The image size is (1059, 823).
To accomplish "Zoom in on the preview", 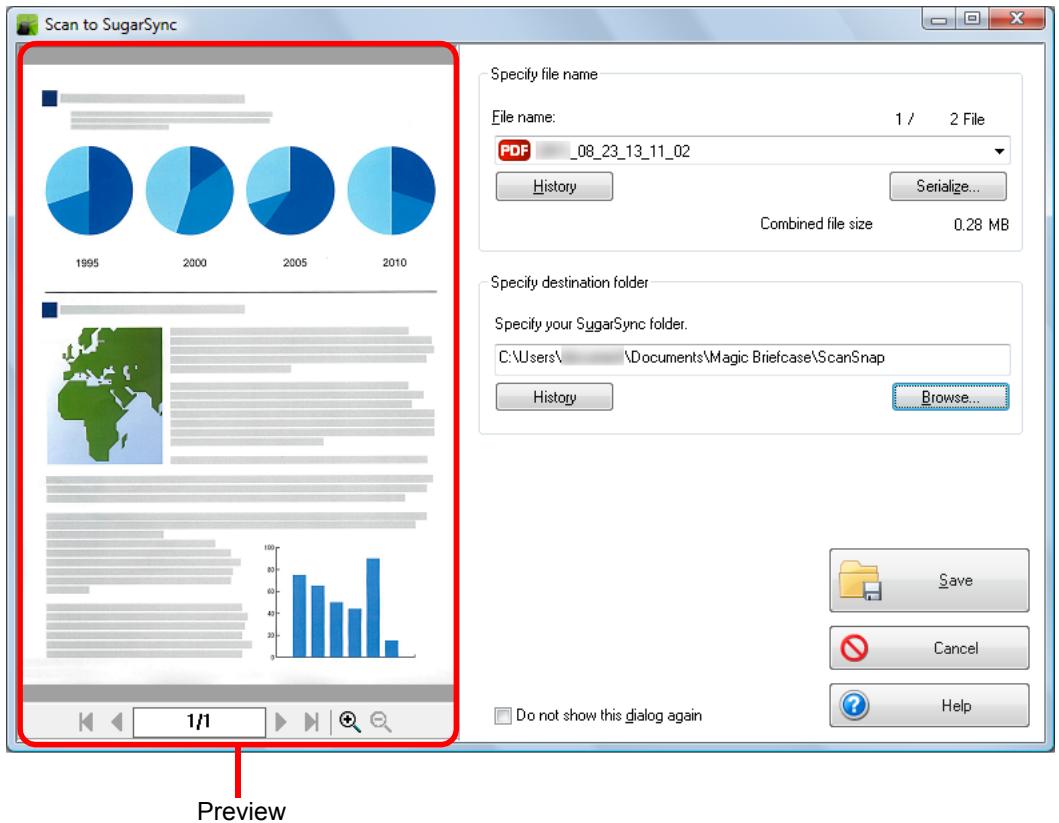I will click(349, 722).
